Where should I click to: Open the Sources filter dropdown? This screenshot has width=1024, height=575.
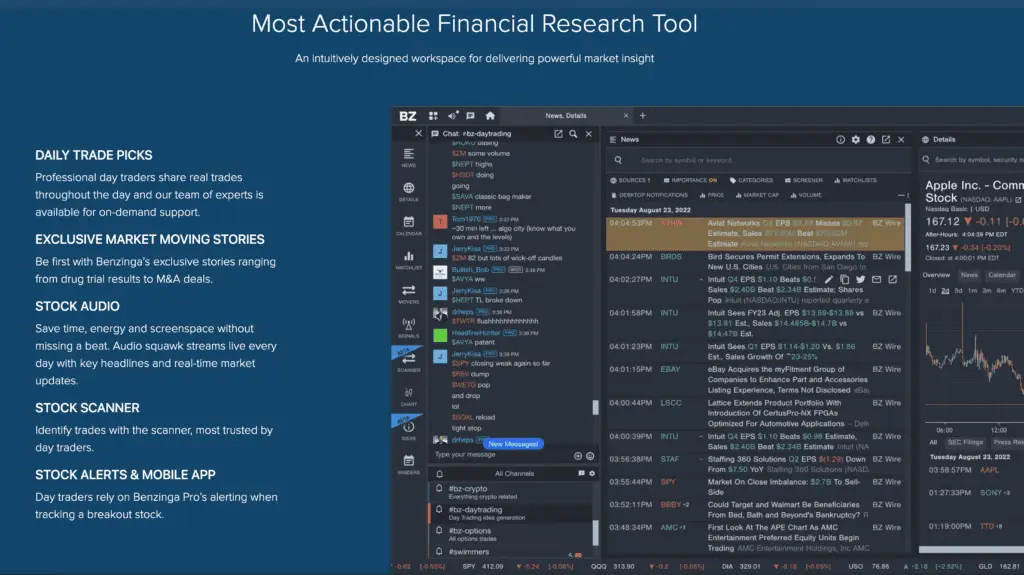pyautogui.click(x=630, y=180)
